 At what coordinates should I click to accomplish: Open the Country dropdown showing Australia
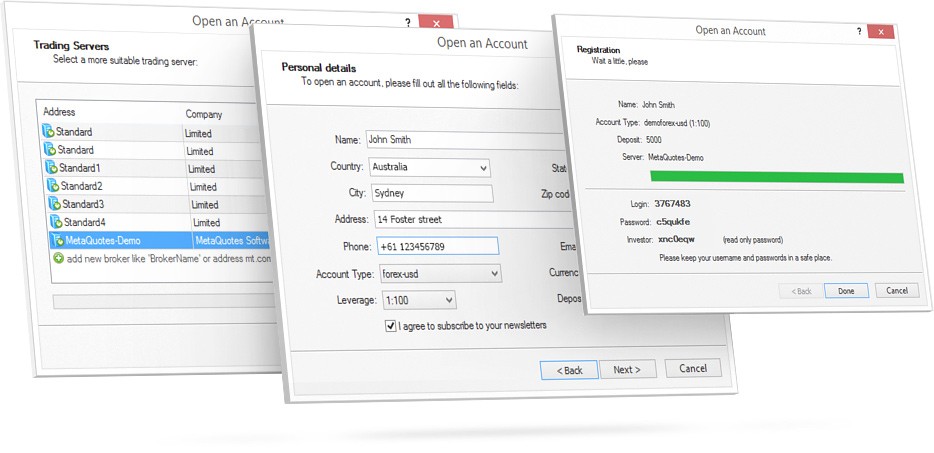pos(429,168)
